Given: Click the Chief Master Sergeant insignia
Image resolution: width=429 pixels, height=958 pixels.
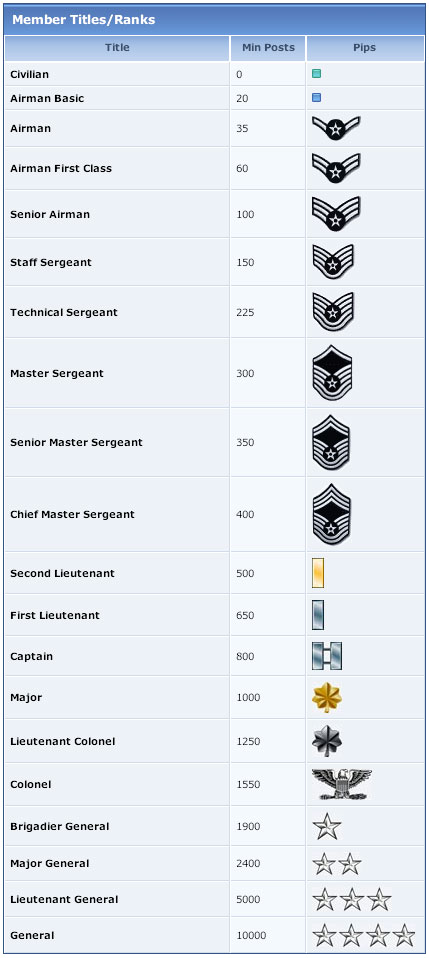Looking at the screenshot, I should pyautogui.click(x=332, y=514).
